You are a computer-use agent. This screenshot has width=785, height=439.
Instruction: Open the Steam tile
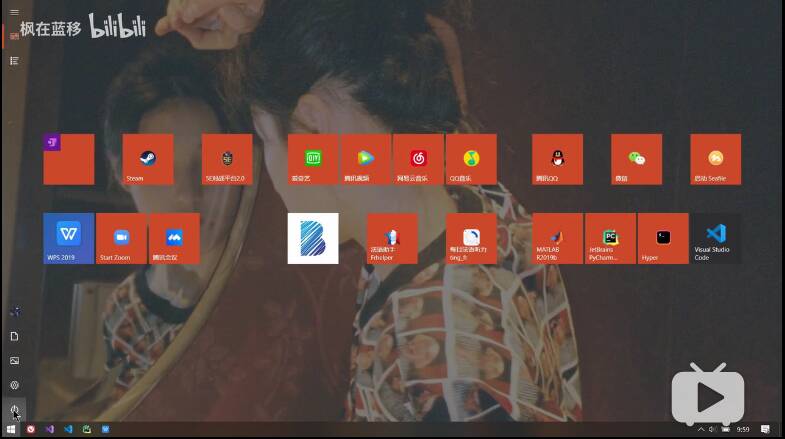coord(147,159)
